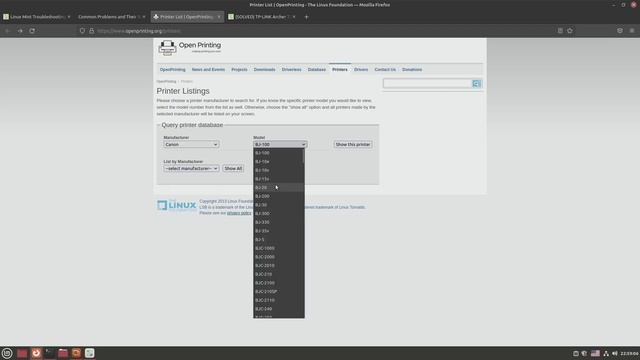Select BJC-2100 from the model list
The width and height of the screenshot is (640, 360).
(x=278, y=283)
